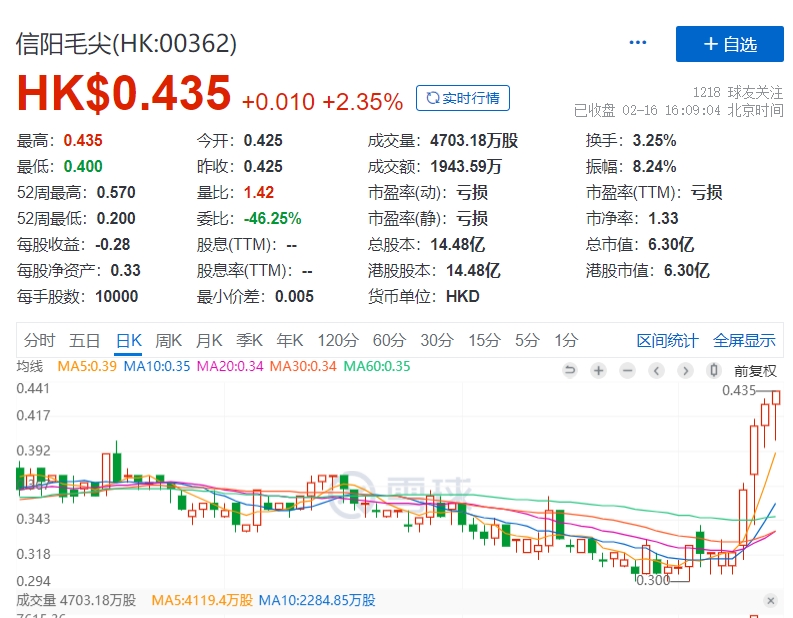This screenshot has width=793, height=618.
Task: Select the 五日 five-day tab
Action: coord(85,340)
